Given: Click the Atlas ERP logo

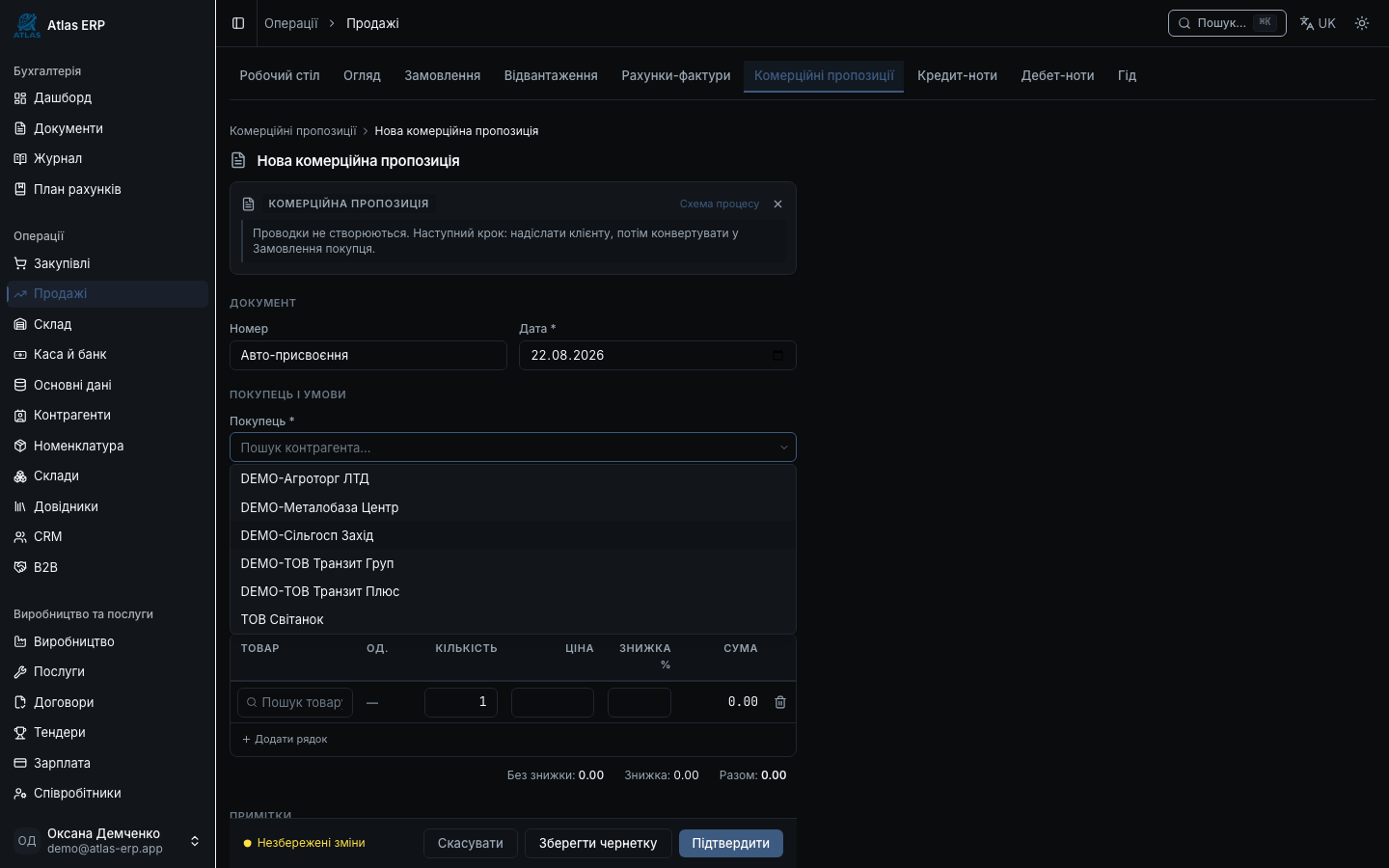Looking at the screenshot, I should (x=27, y=25).
